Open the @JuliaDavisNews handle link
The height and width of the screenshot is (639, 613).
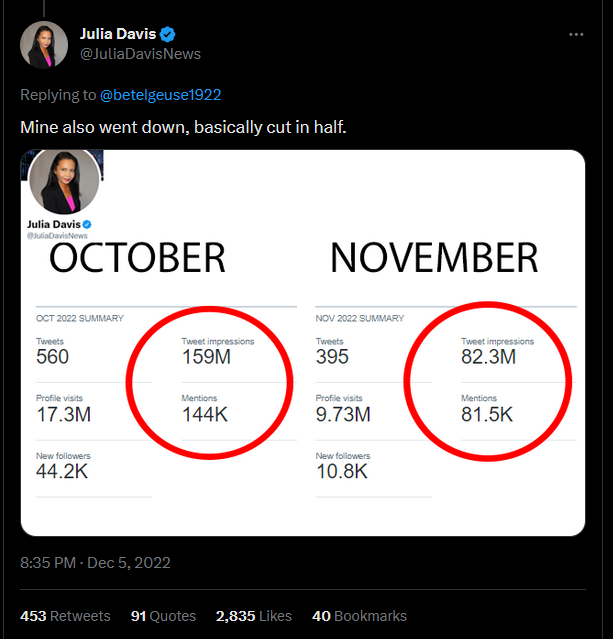pos(140,54)
